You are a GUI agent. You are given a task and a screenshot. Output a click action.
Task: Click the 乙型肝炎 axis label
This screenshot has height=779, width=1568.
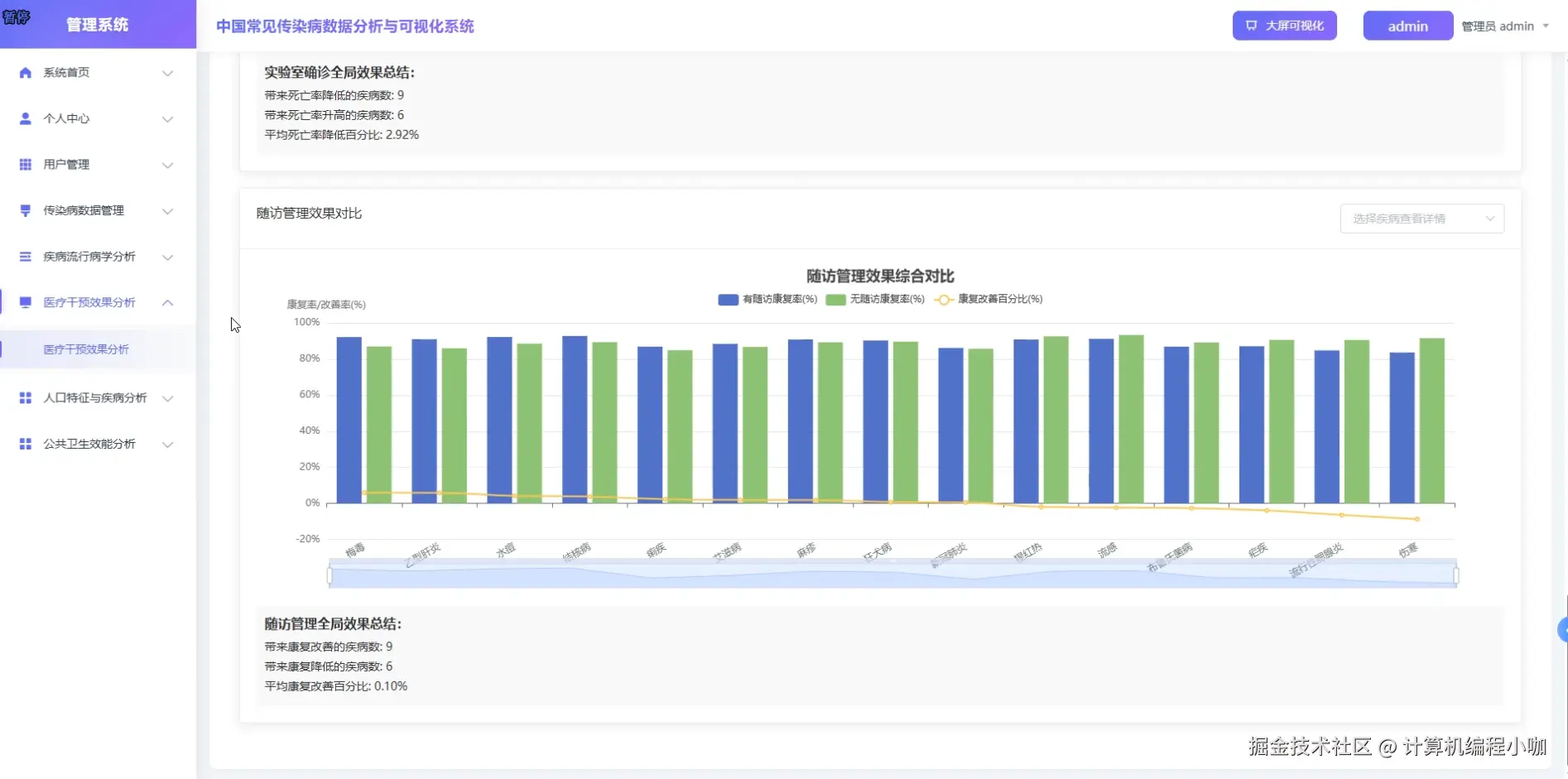point(424,555)
